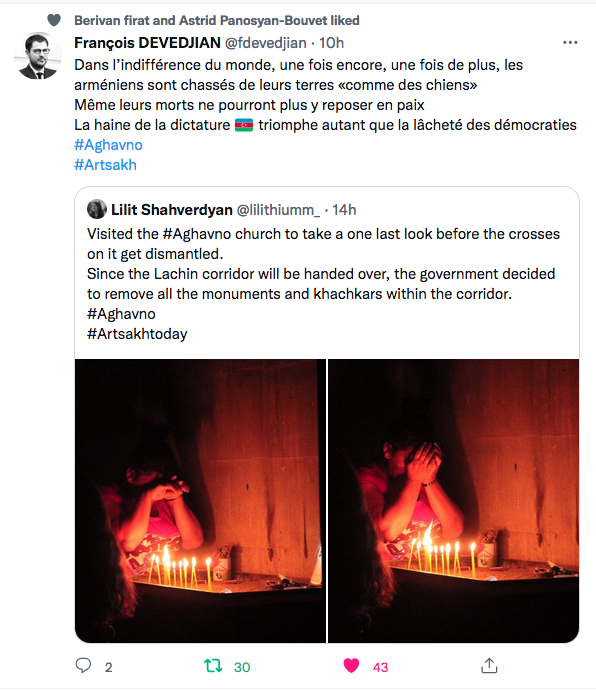The width and height of the screenshot is (596, 690).
Task: Click the @fdevedjian handle
Action: pos(266,43)
